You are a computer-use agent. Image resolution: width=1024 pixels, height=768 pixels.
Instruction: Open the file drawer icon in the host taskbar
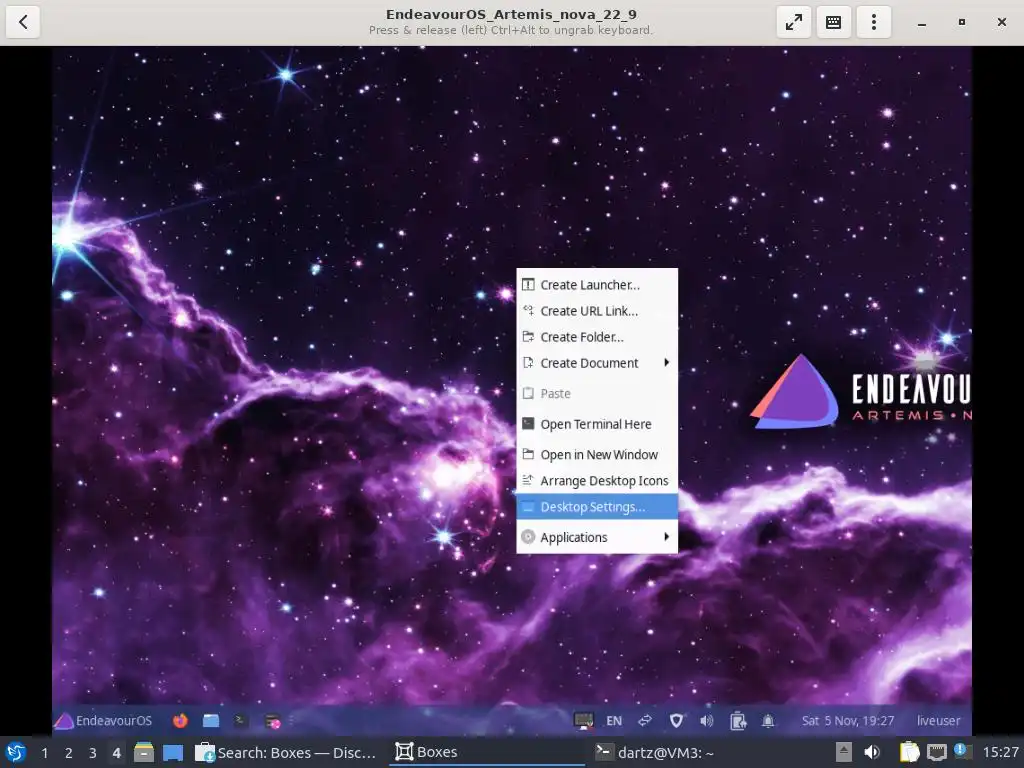[x=144, y=752]
